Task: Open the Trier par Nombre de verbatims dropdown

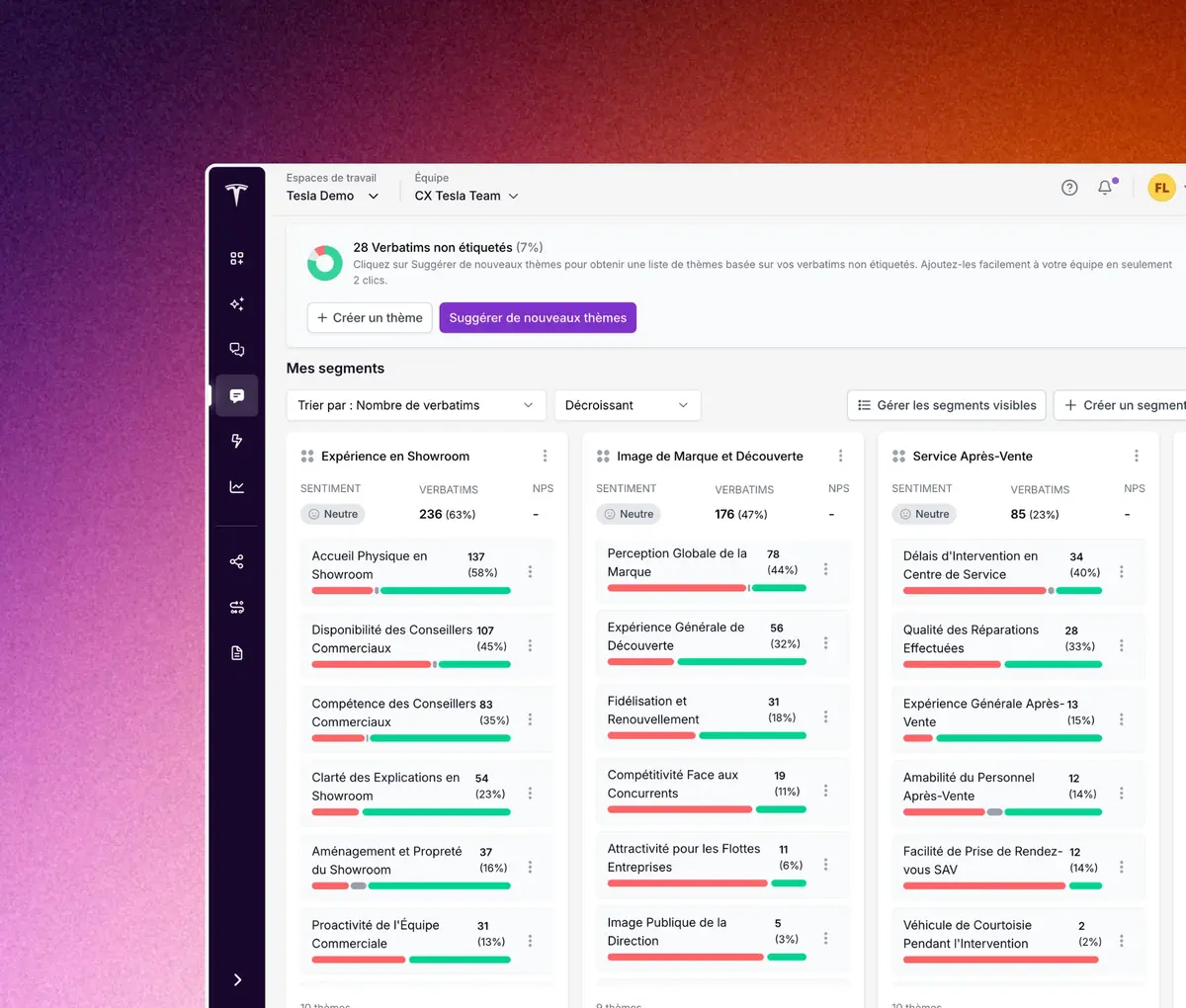Action: pyautogui.click(x=416, y=405)
